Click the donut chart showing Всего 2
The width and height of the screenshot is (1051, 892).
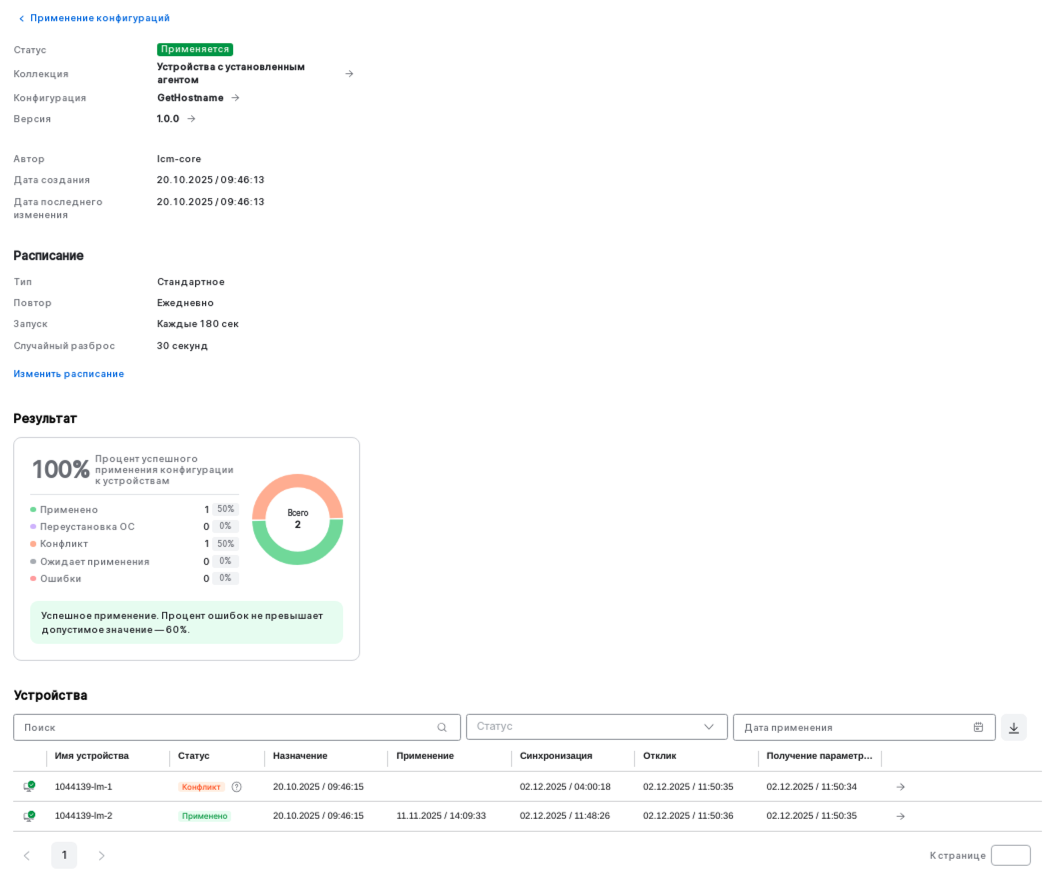297,519
